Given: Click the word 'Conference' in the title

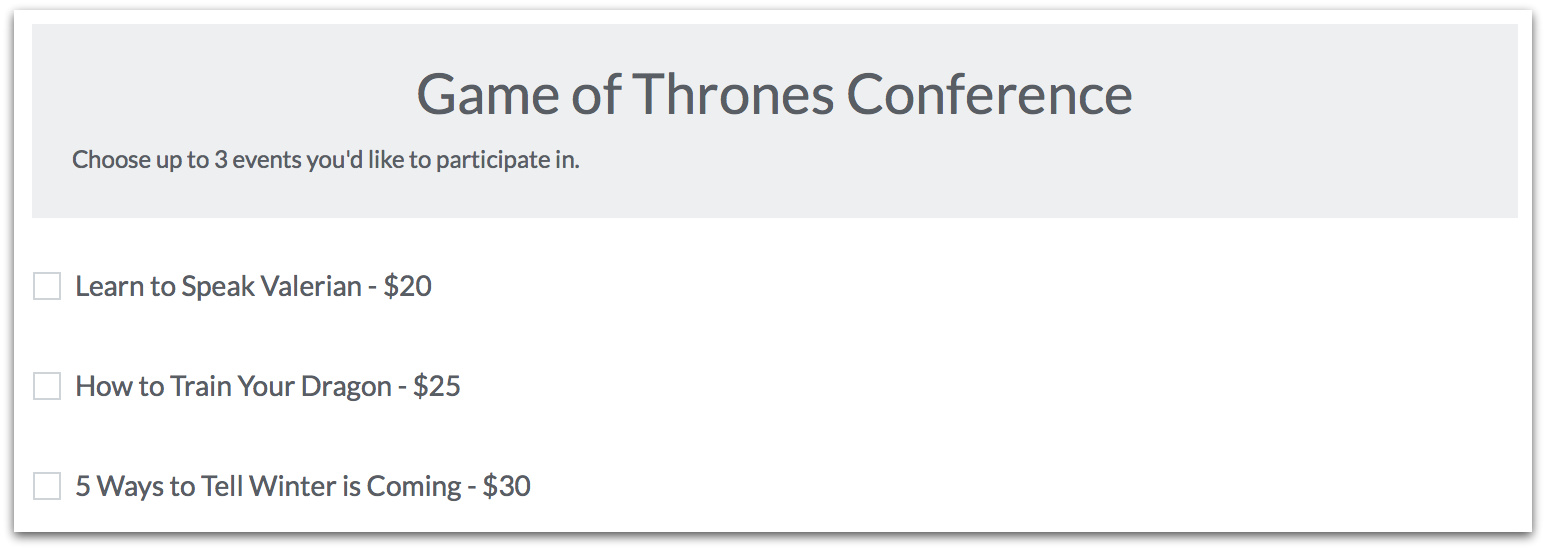Looking at the screenshot, I should [989, 94].
